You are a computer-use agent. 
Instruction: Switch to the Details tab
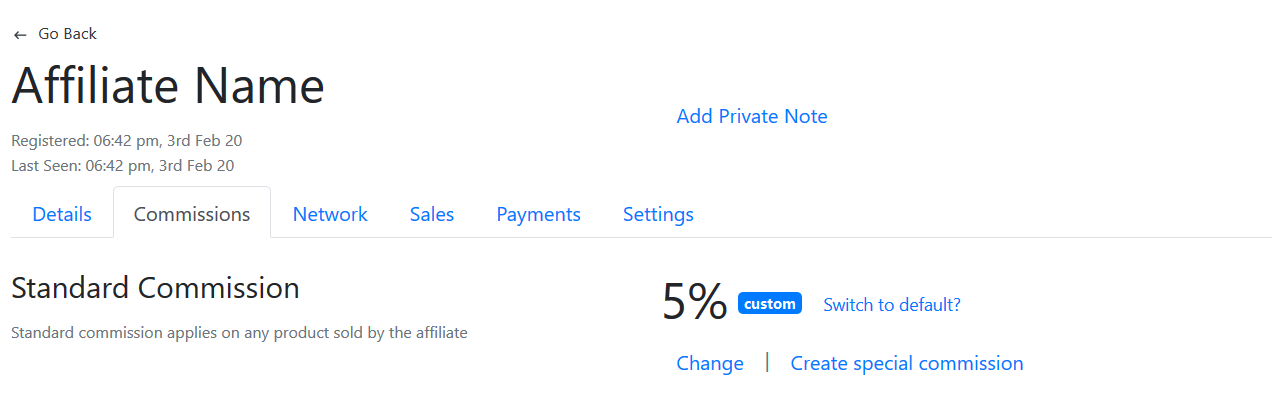[x=62, y=214]
